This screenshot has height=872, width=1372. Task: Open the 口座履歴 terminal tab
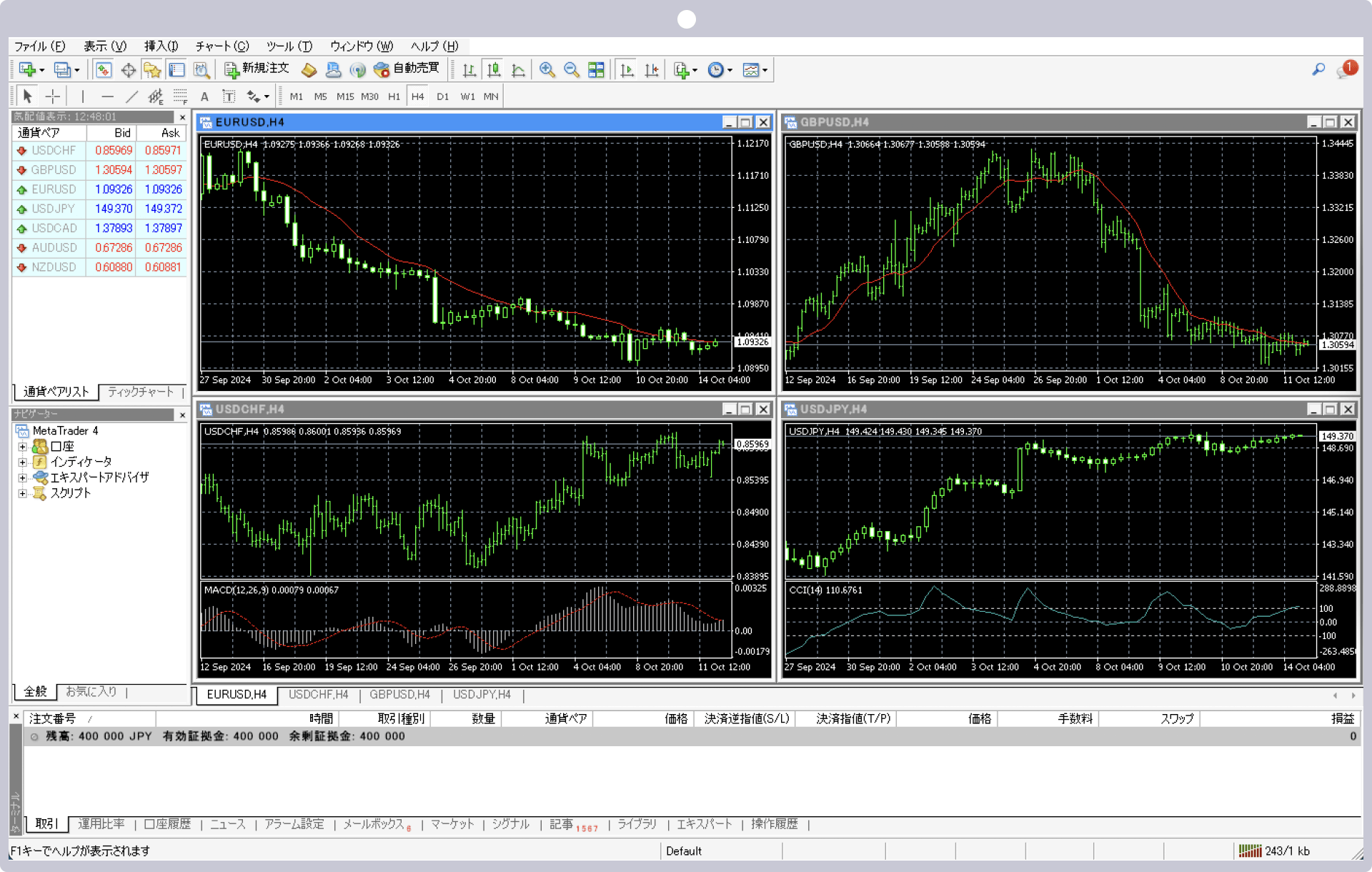(x=168, y=824)
